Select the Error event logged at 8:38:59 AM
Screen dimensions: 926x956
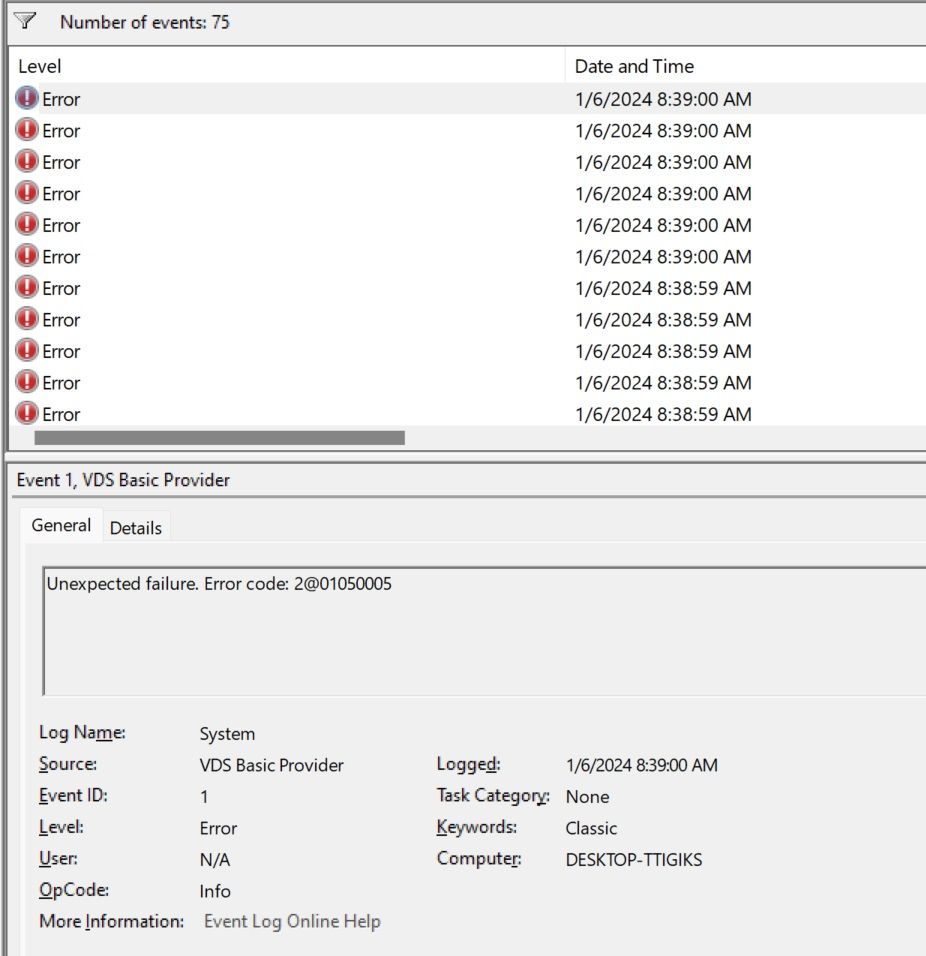tap(300, 288)
